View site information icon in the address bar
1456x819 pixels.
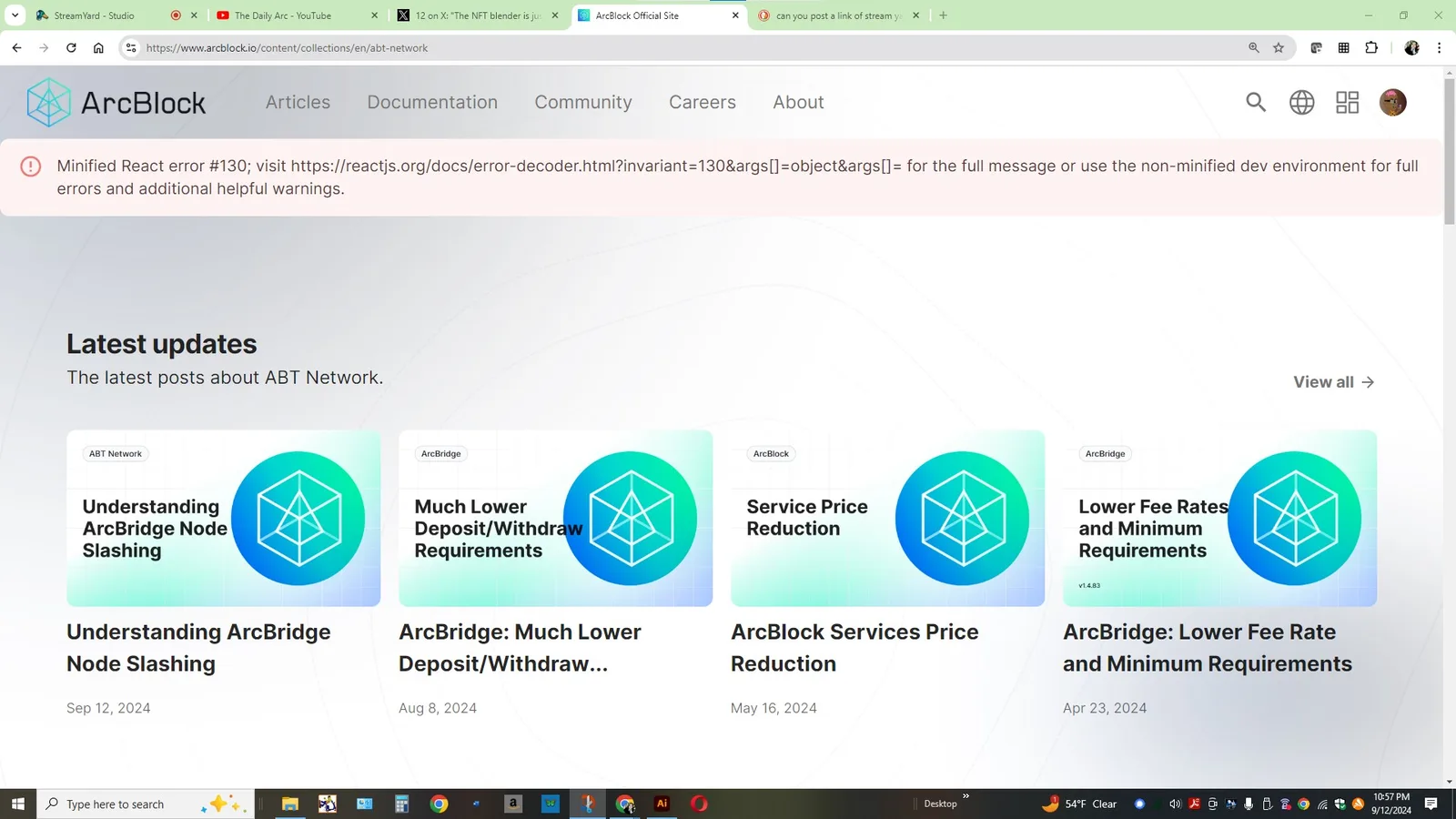pos(131,47)
